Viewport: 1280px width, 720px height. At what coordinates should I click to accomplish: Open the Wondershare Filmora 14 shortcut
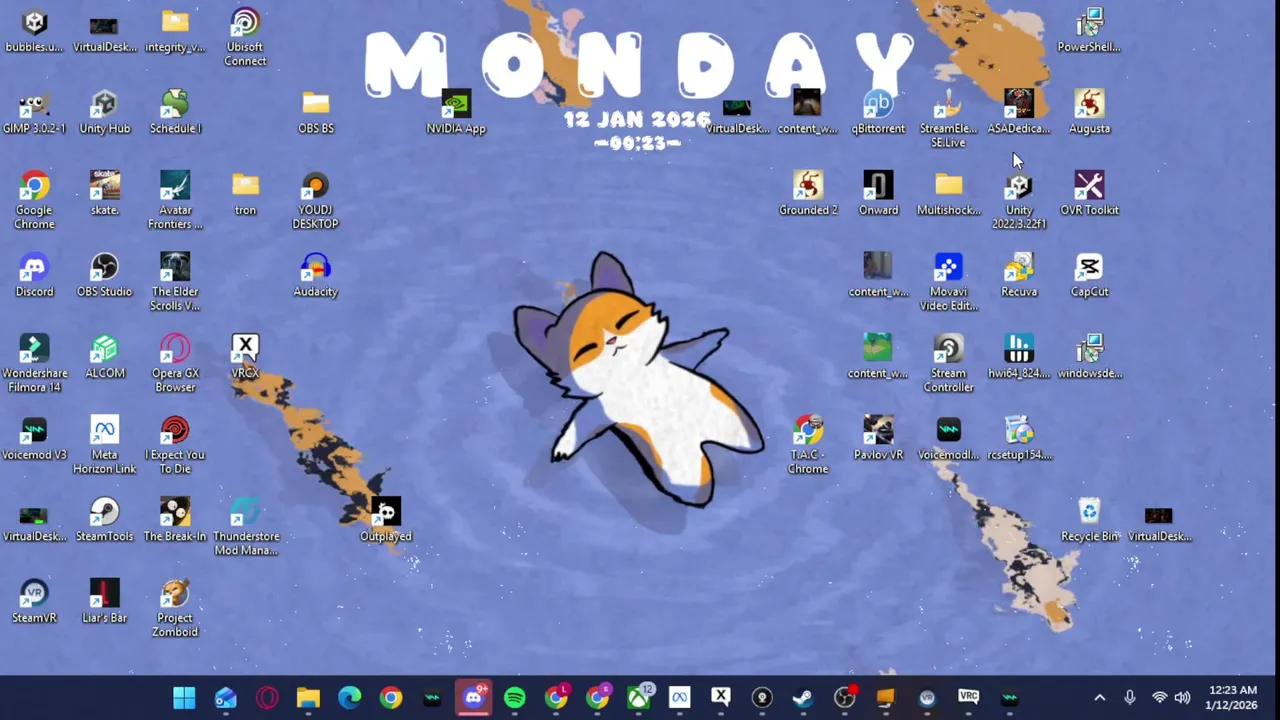click(34, 363)
